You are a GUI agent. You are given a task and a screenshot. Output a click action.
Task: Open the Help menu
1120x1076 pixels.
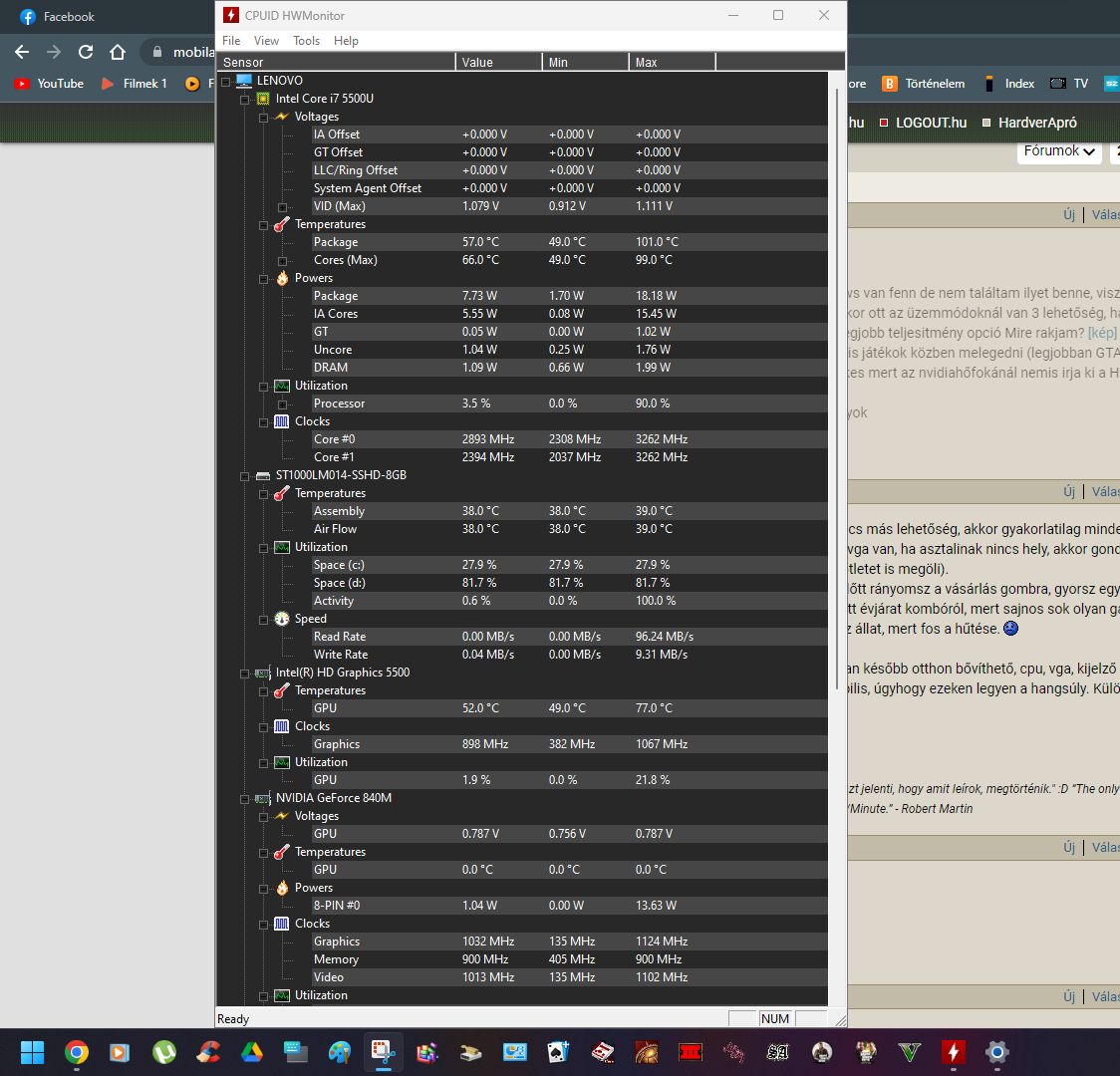[347, 41]
